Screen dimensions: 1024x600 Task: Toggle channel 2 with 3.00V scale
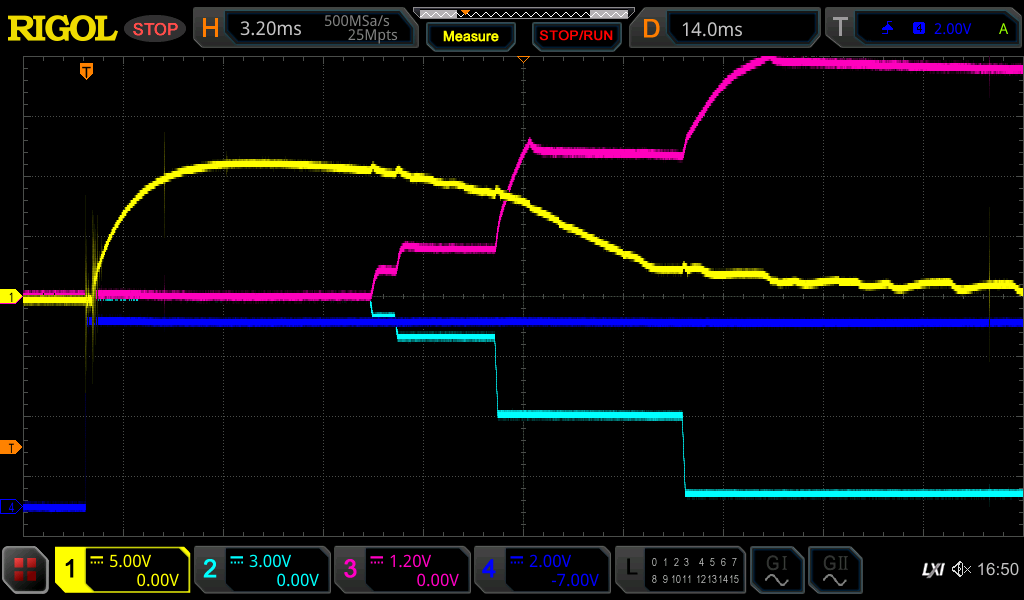pyautogui.click(x=261, y=570)
